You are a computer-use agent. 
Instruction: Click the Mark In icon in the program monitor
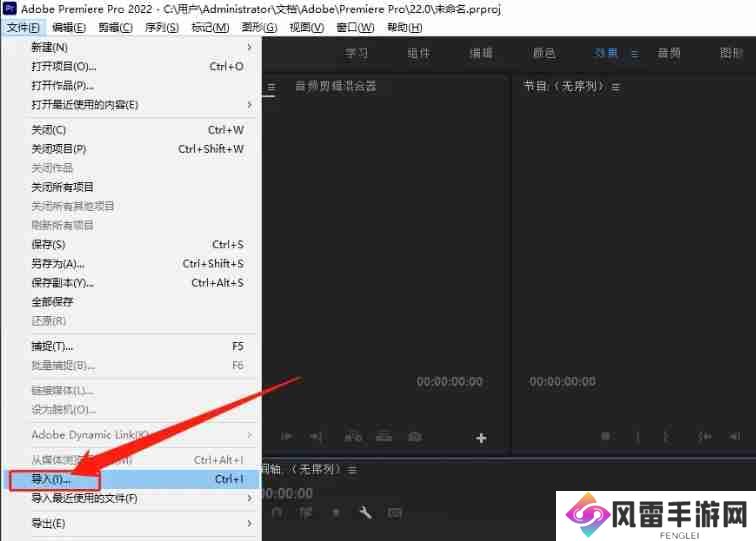point(637,436)
